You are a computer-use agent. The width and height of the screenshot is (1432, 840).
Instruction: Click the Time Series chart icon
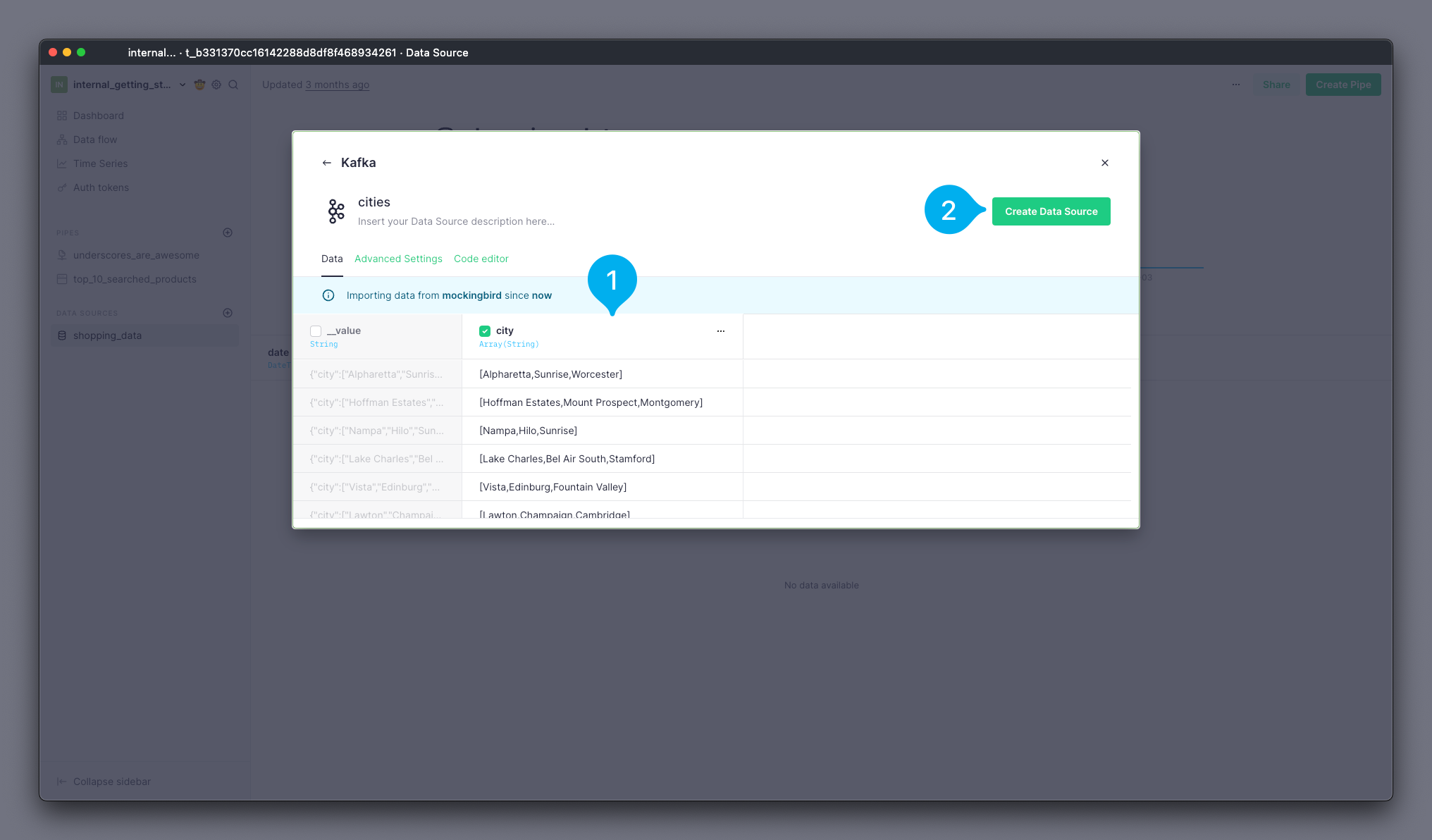[x=62, y=163]
